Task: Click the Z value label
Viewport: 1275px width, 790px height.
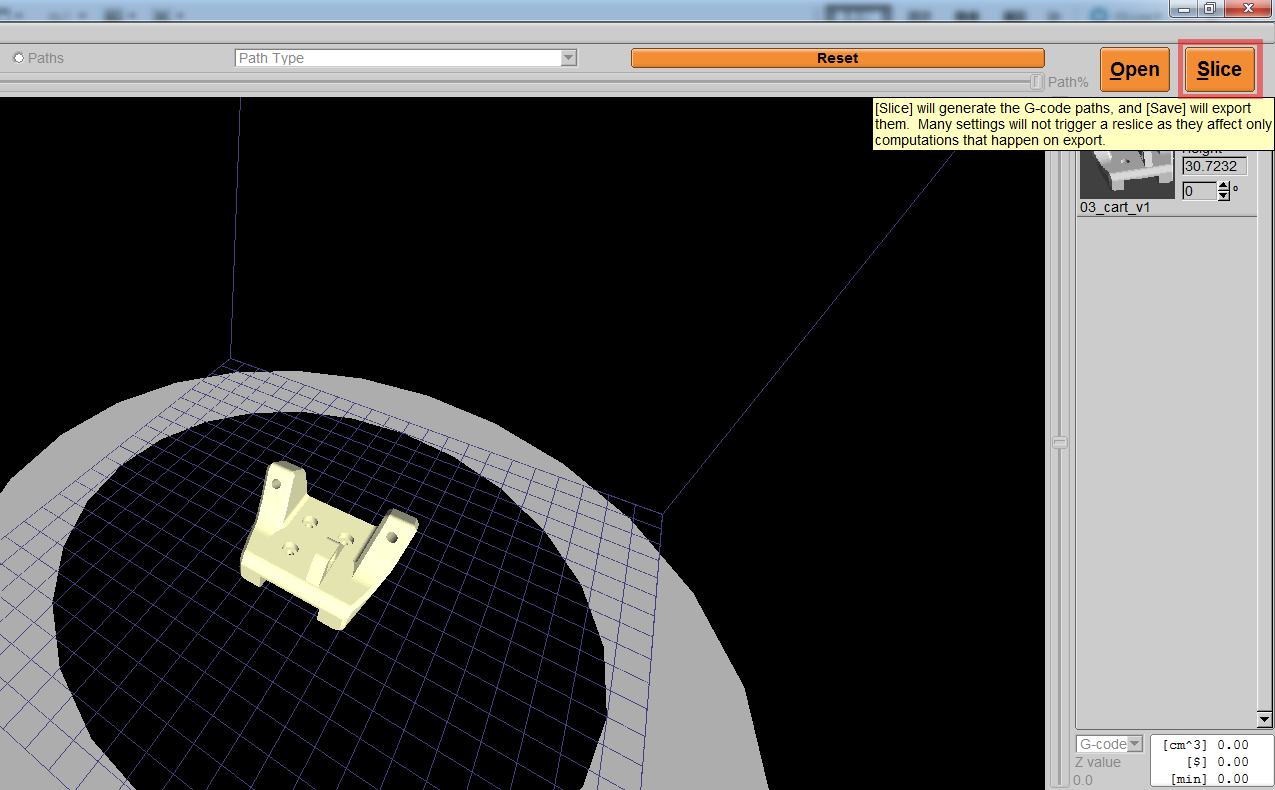Action: pyautogui.click(x=1097, y=762)
